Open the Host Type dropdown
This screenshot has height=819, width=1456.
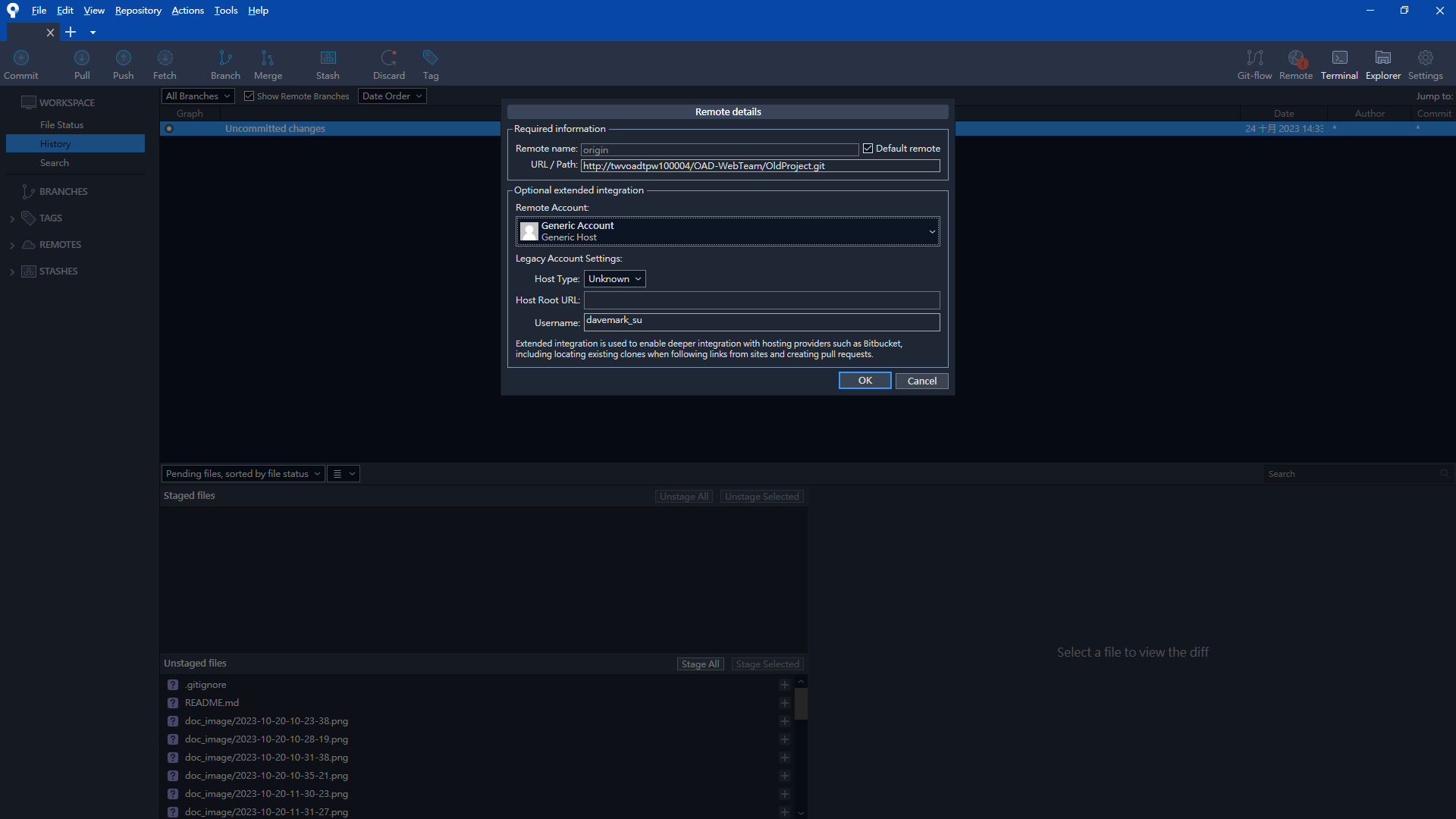coord(614,279)
